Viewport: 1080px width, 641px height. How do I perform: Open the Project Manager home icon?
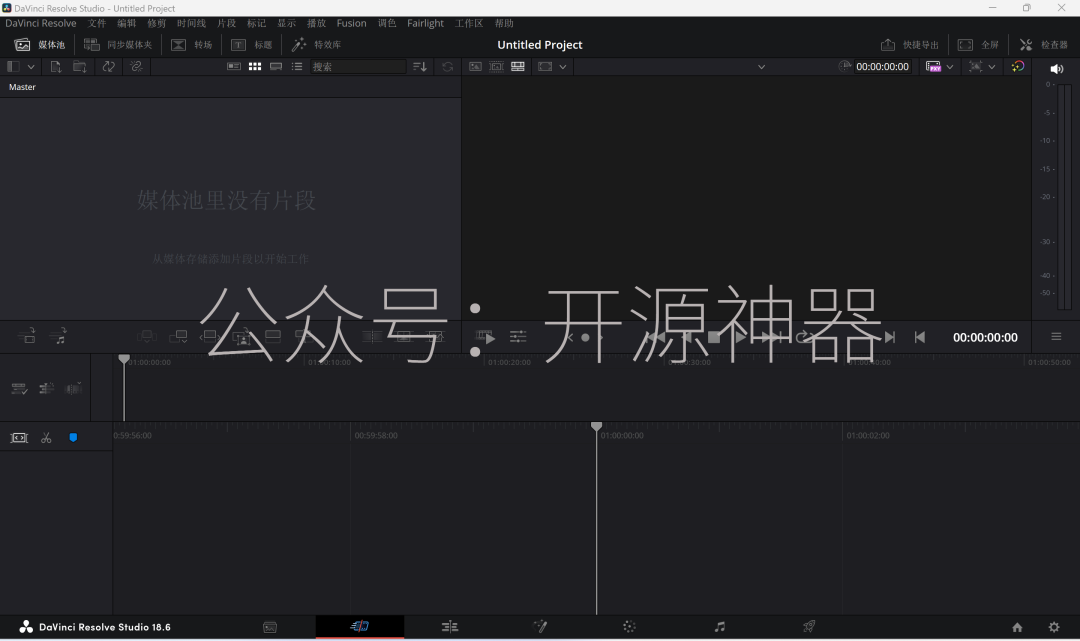point(1017,627)
